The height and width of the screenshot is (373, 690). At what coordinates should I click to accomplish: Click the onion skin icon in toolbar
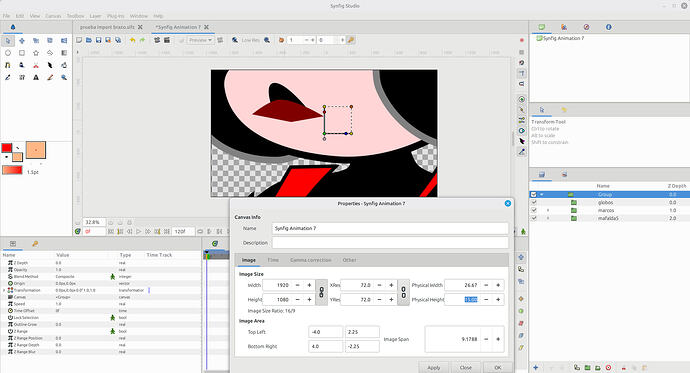[x=281, y=40]
